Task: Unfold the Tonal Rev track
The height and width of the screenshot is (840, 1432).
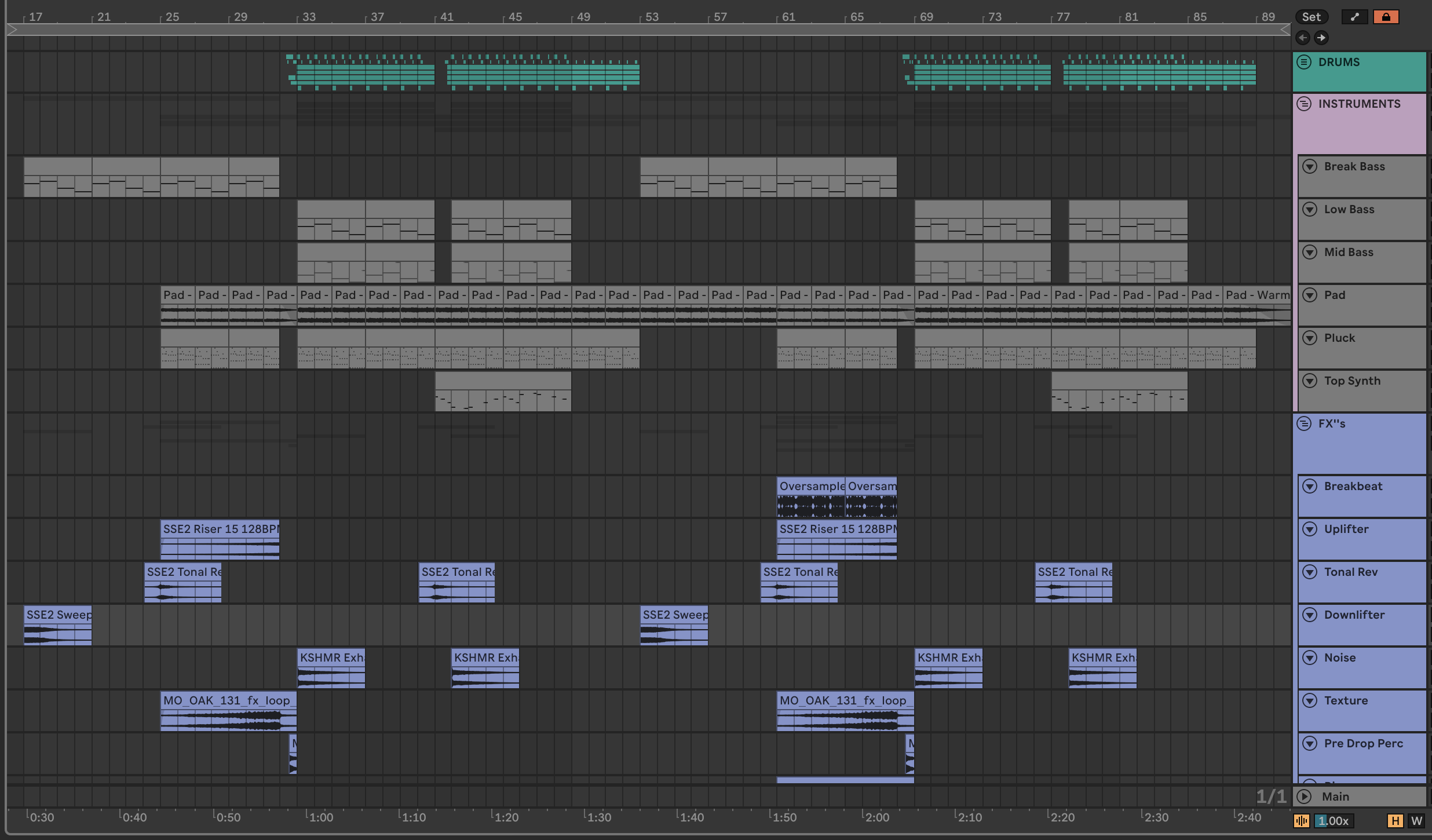Action: tap(1310, 572)
